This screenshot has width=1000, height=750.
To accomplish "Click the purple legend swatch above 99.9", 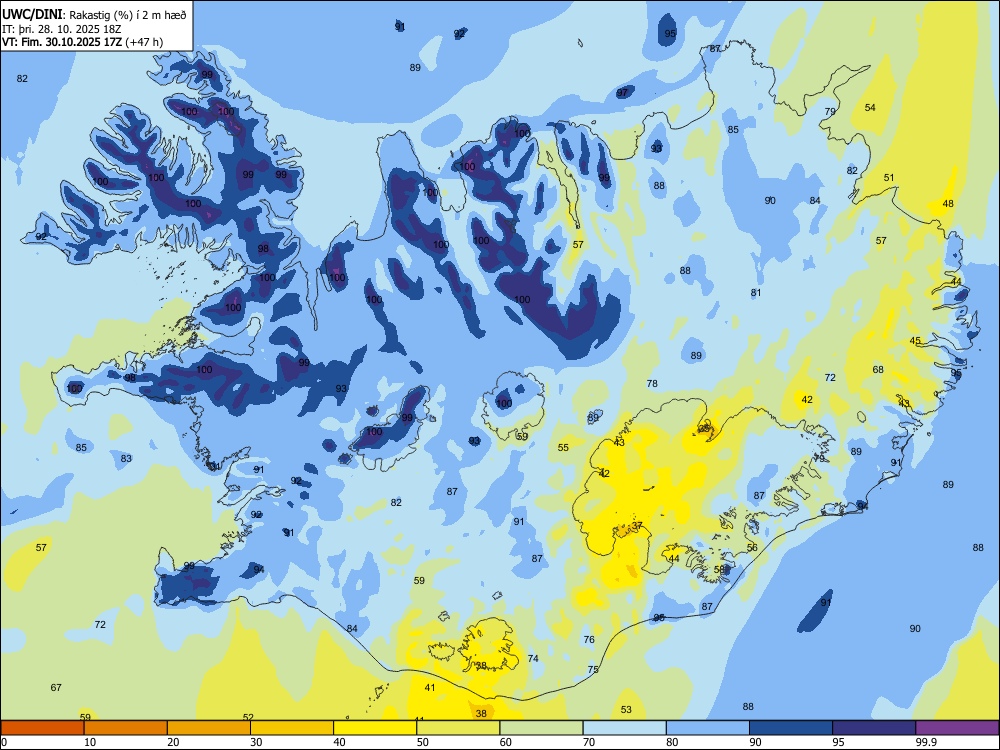I will [957, 728].
